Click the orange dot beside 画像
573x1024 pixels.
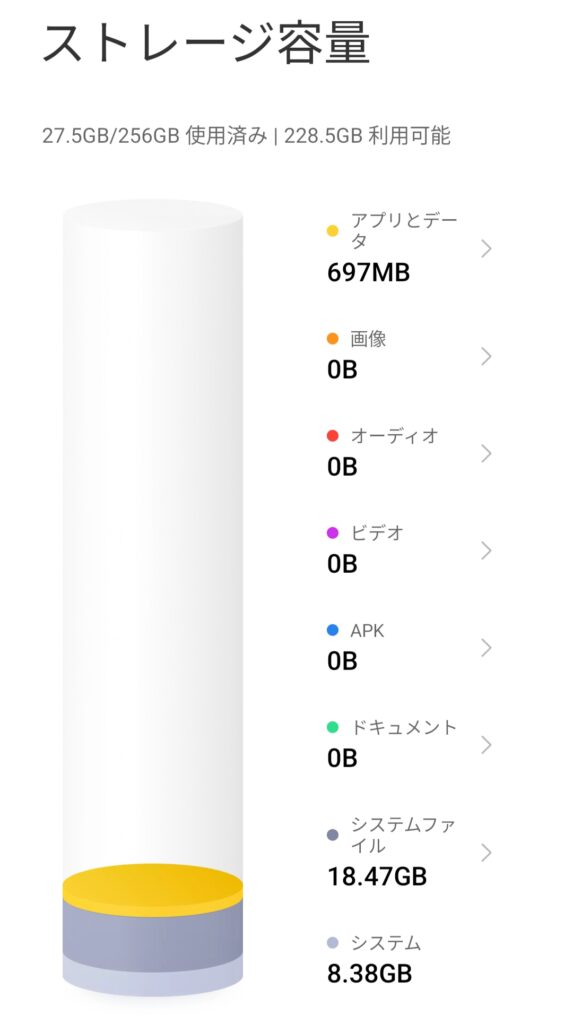333,338
